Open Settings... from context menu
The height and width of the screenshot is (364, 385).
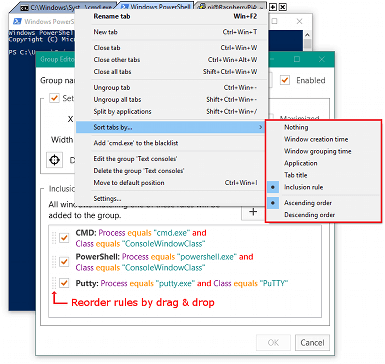[x=171, y=199]
